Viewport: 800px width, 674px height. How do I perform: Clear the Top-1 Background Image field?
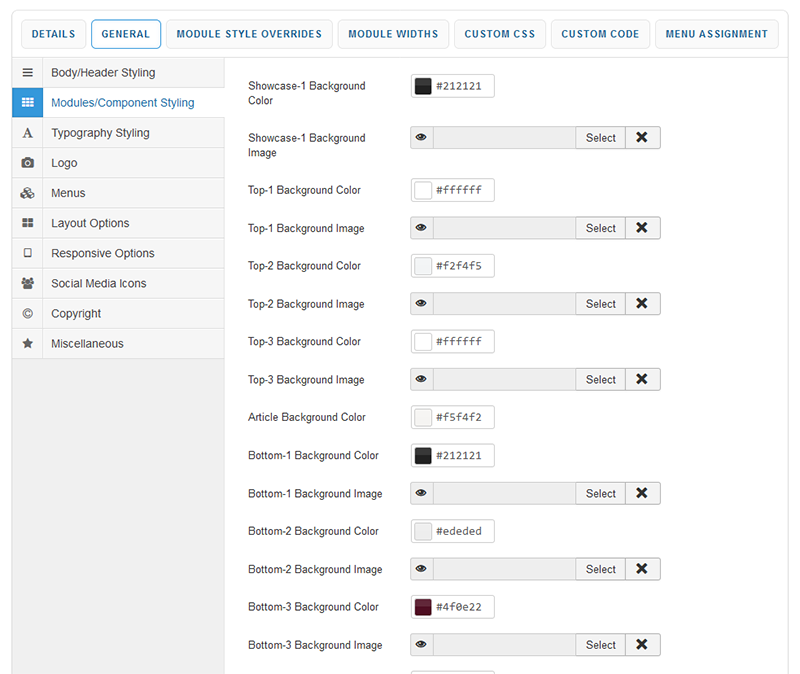642,228
